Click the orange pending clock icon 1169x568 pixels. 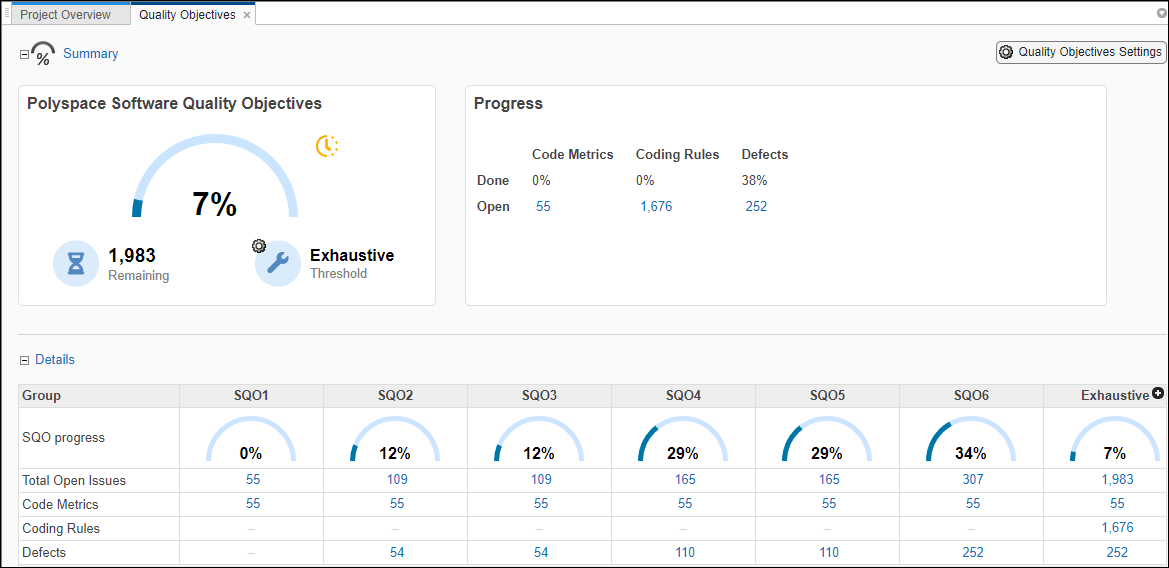[x=327, y=146]
